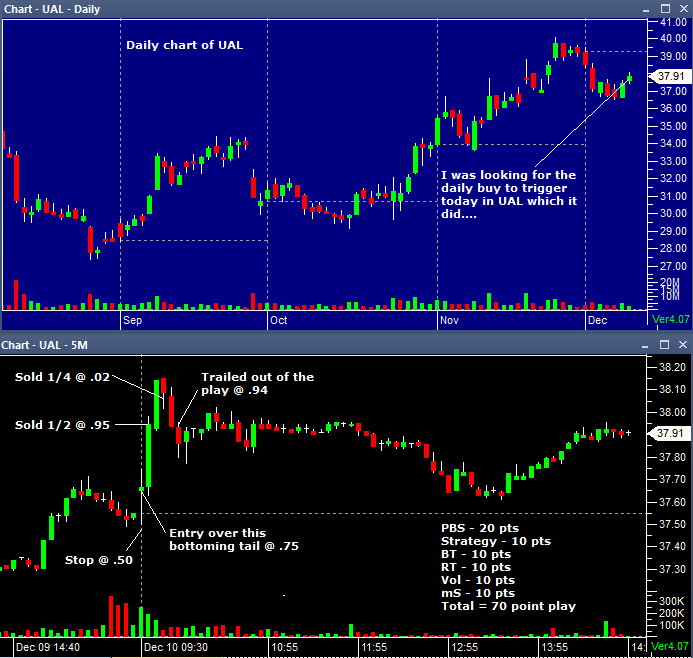The height and width of the screenshot is (658, 693).
Task: Click the 27.00 price level on the daily axis
Action: tap(673, 266)
